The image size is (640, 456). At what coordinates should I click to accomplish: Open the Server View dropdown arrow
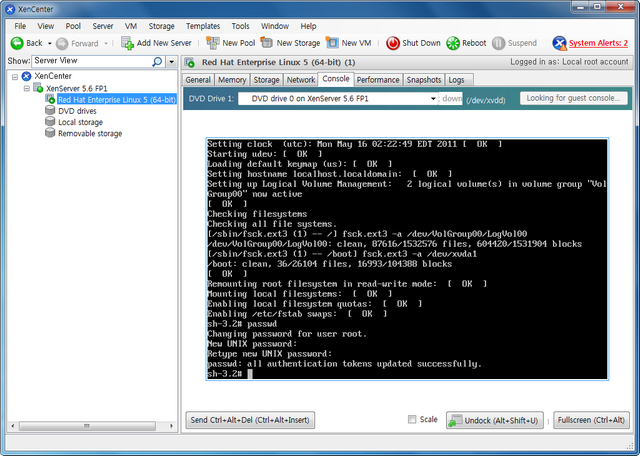pos(172,62)
